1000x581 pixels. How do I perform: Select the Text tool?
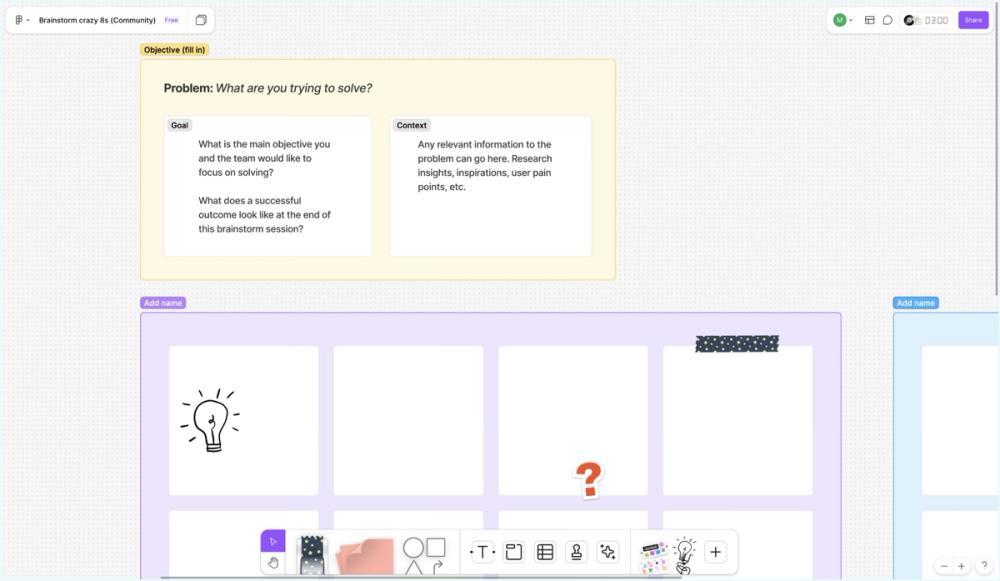coord(481,550)
